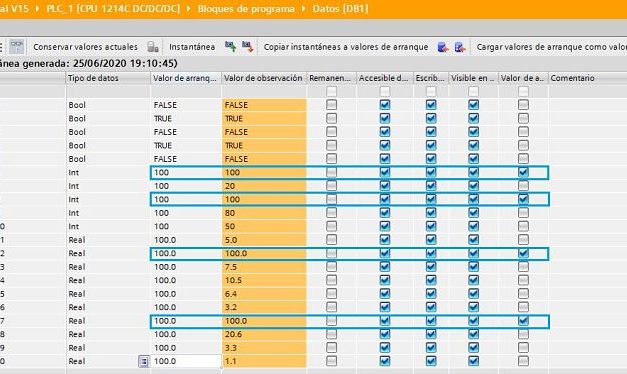627x374 pixels.
Task: Open Bloques de programa breadcrumb
Action: [x=246, y=8]
